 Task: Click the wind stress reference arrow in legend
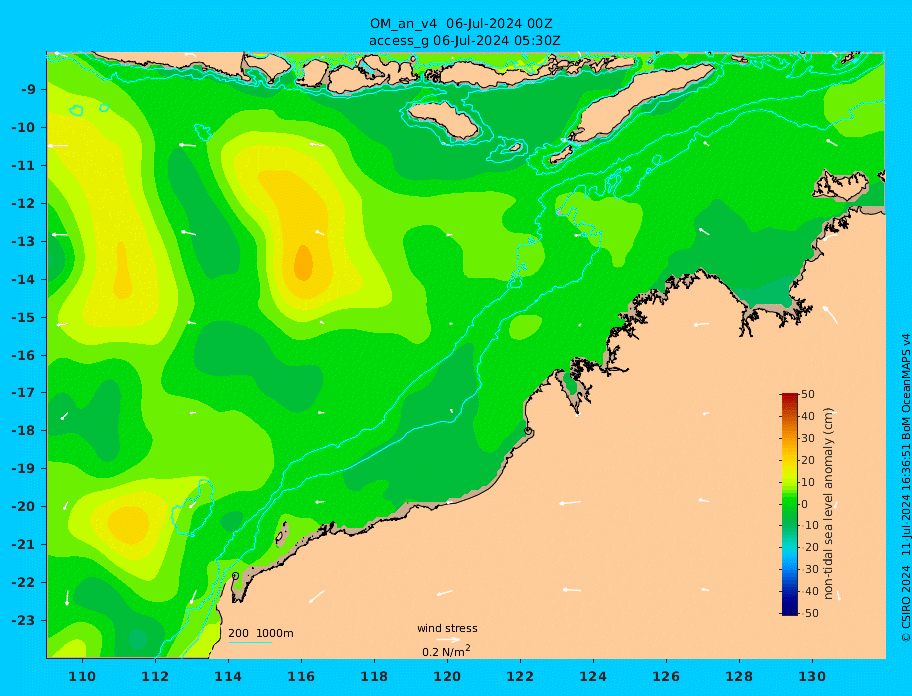(x=448, y=640)
